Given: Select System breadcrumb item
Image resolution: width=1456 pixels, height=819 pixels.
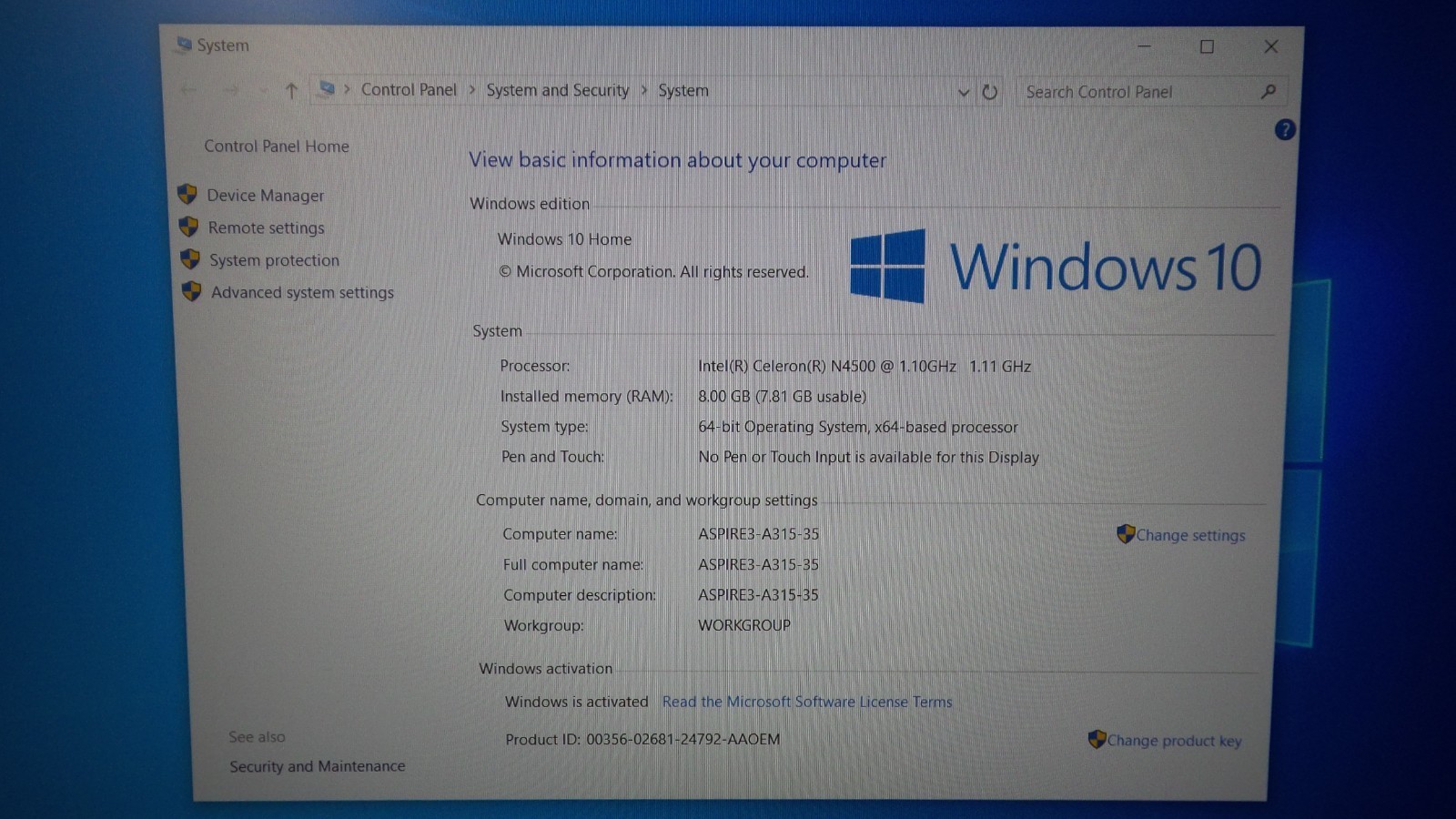Looking at the screenshot, I should [x=683, y=91].
